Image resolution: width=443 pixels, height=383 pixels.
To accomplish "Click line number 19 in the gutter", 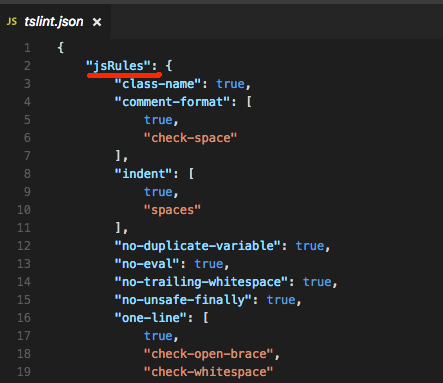I will point(24,372).
